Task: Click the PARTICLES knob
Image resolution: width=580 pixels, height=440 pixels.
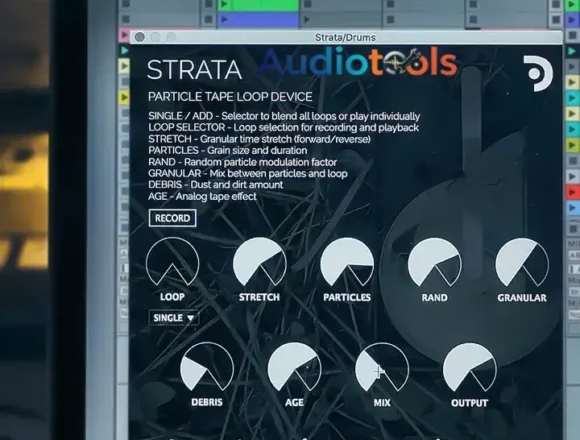Action: click(347, 262)
